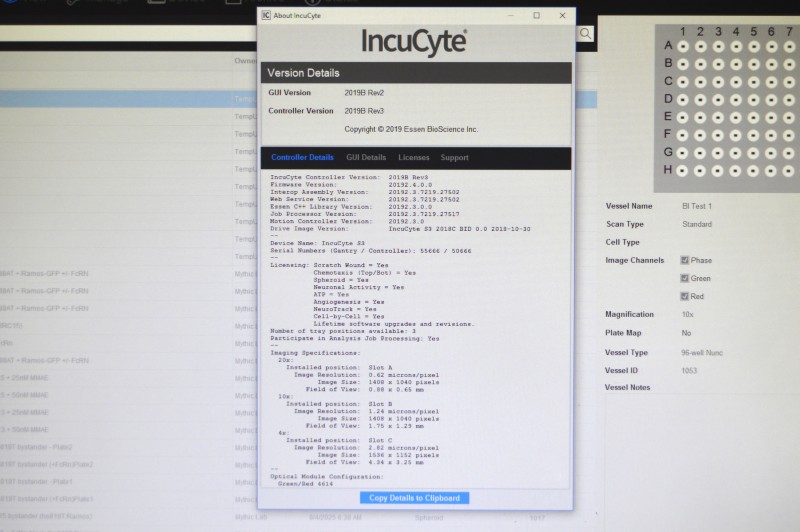
Task: Click the IncuCyte title bar app icon
Action: pyautogui.click(x=265, y=15)
